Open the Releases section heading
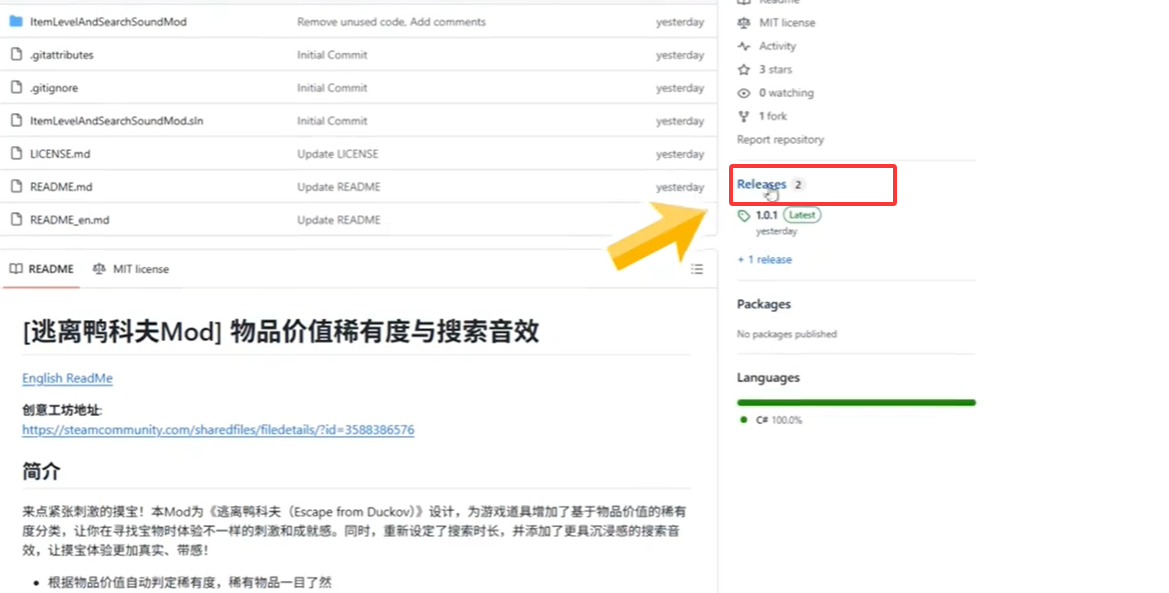 pos(762,184)
